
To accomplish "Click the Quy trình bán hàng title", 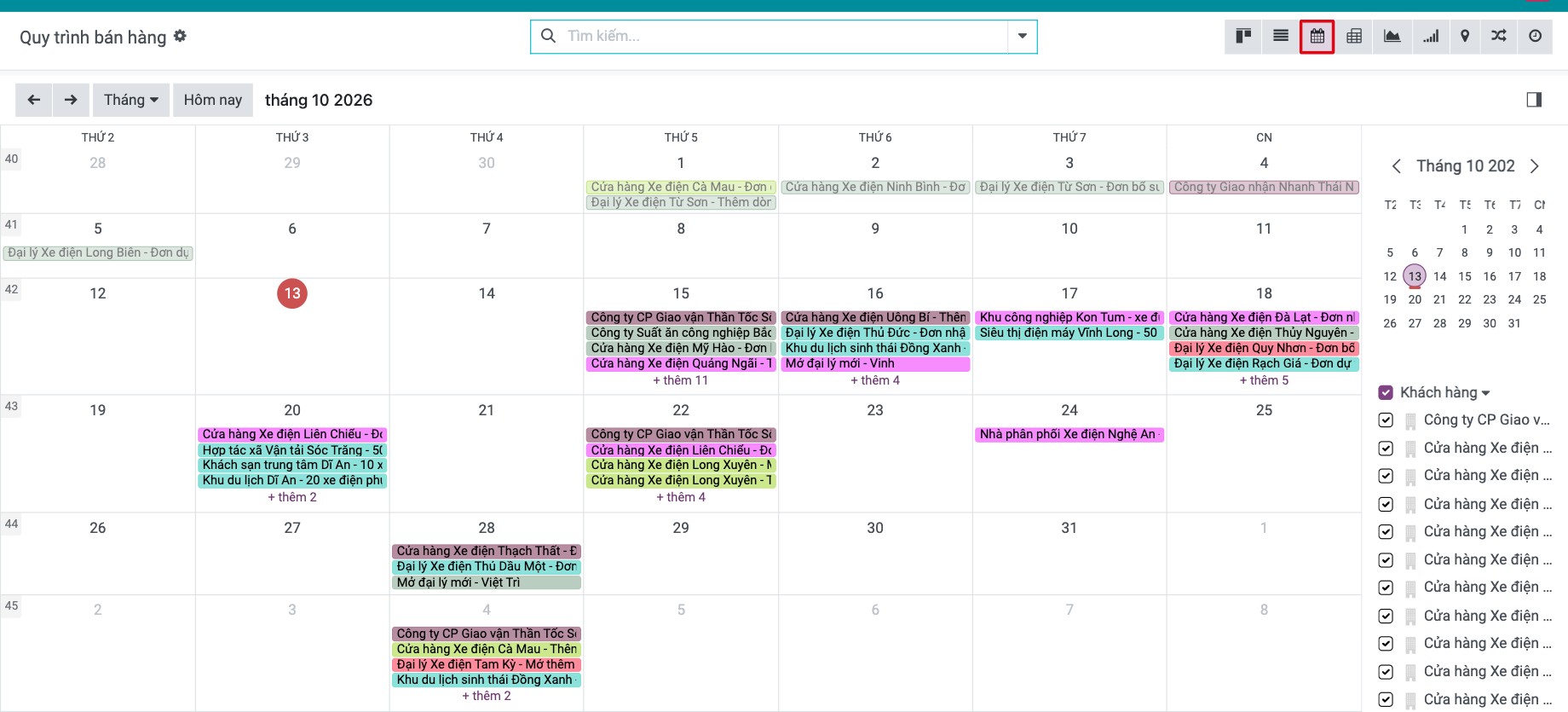I will (x=93, y=38).
